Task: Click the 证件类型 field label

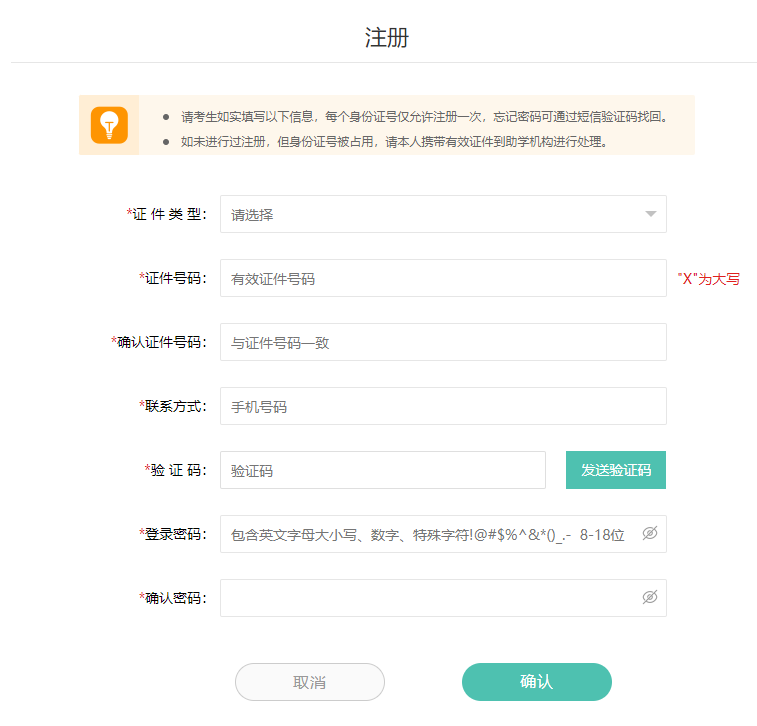Action: point(168,214)
